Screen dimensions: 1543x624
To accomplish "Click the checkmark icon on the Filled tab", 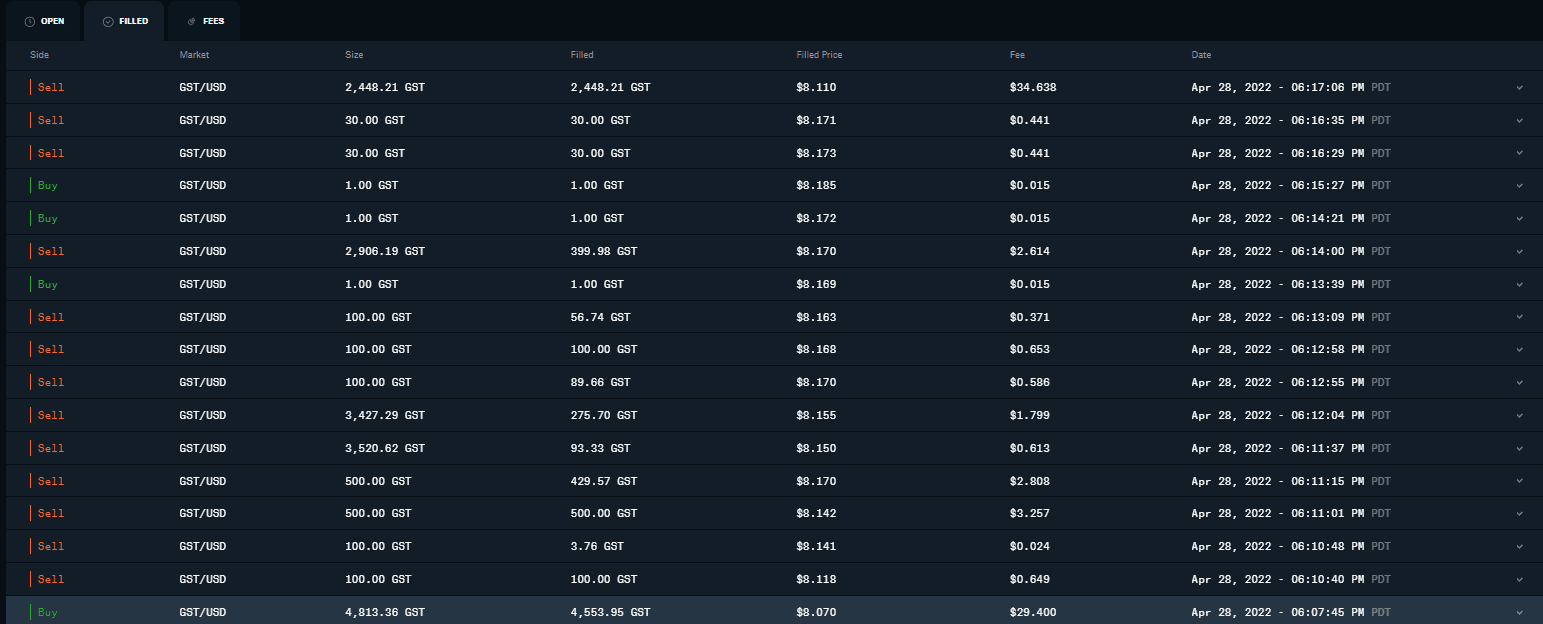I will [108, 21].
